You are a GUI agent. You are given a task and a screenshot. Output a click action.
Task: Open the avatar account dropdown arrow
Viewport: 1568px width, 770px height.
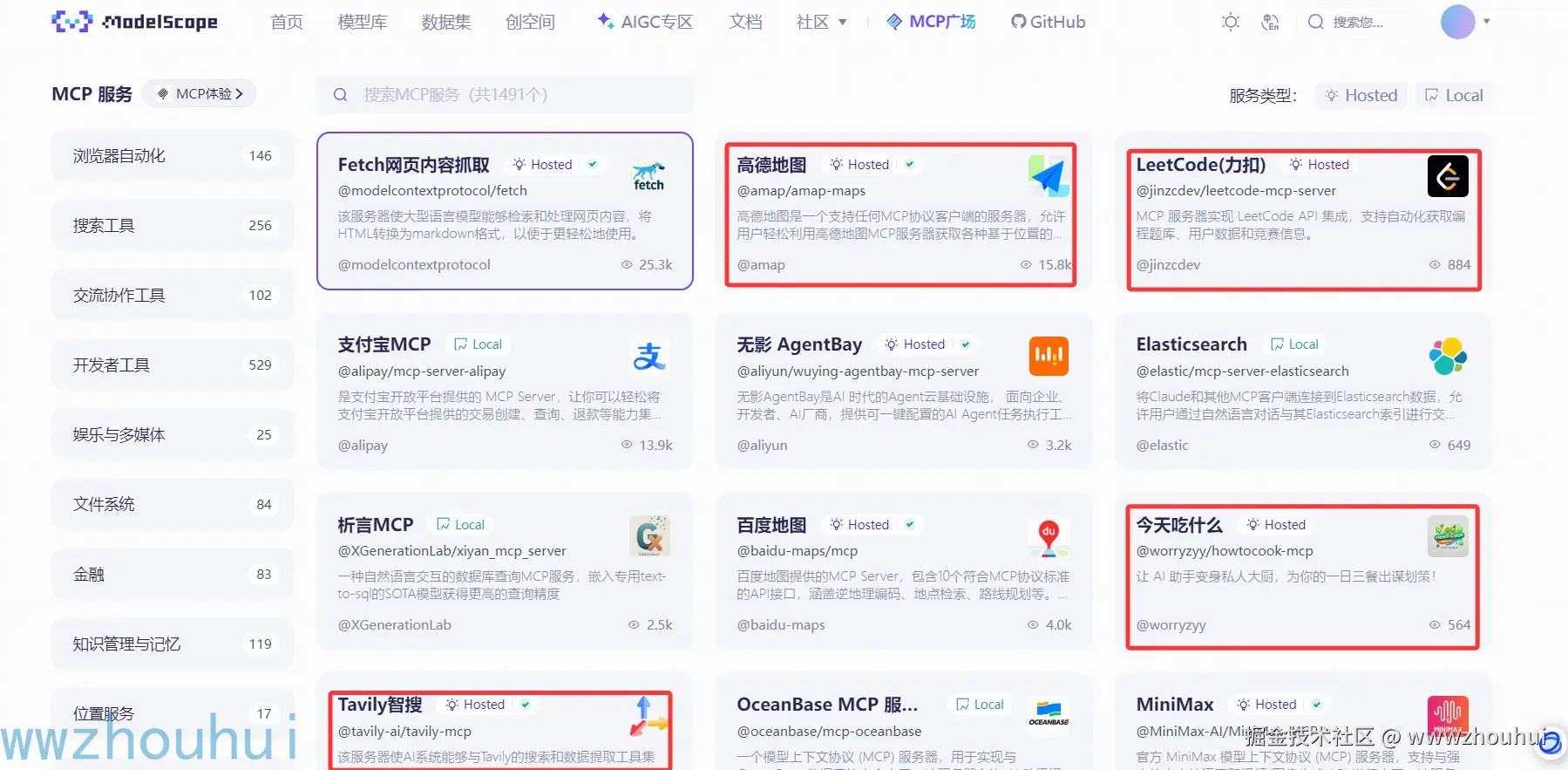point(1487,21)
